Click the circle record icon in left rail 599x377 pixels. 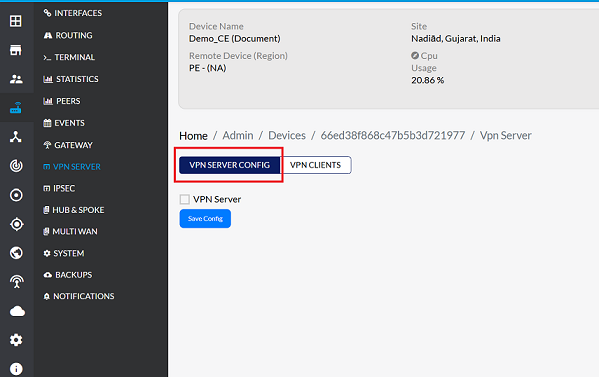point(16,195)
